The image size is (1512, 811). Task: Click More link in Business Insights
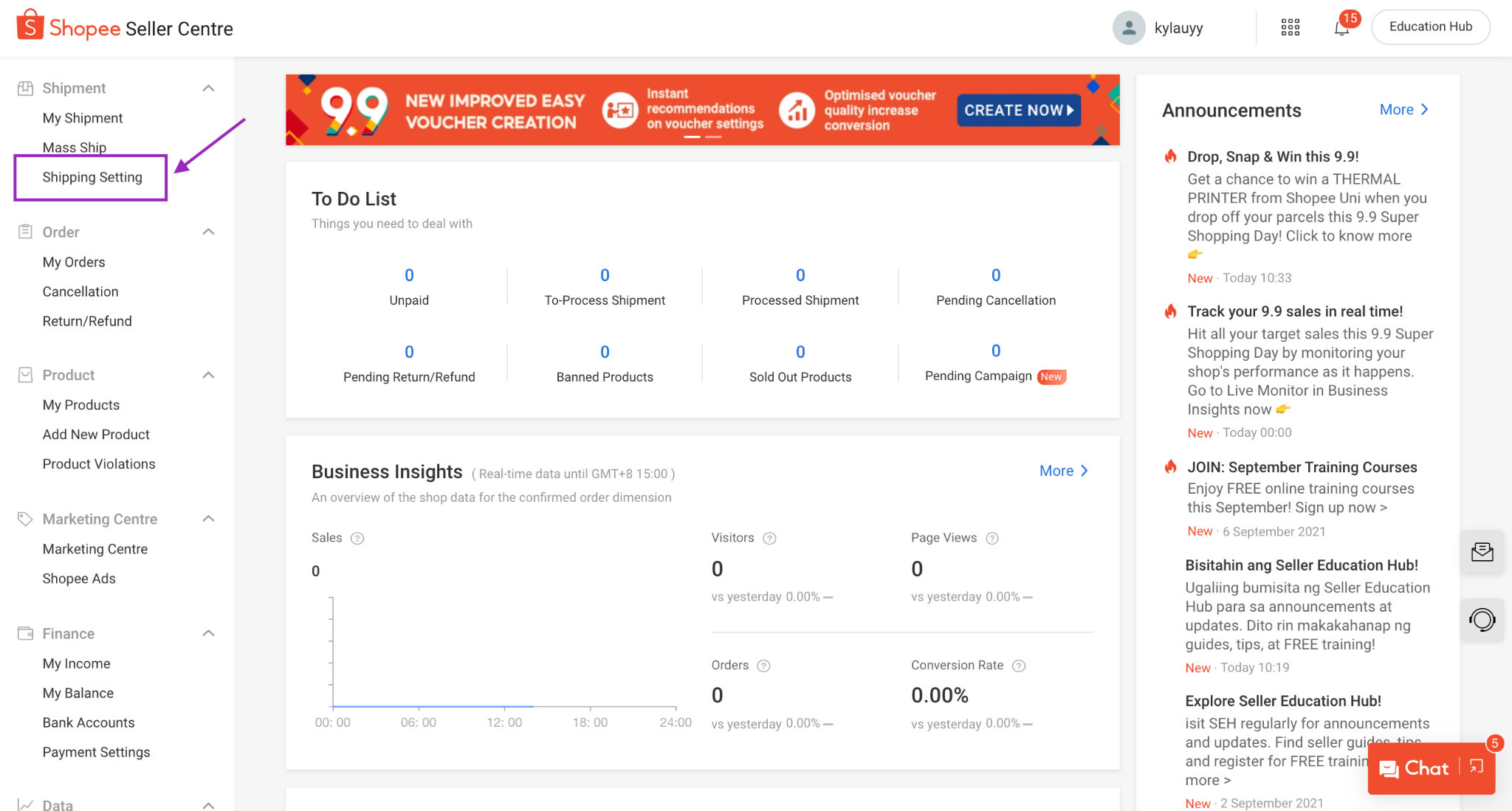pyautogui.click(x=1064, y=471)
